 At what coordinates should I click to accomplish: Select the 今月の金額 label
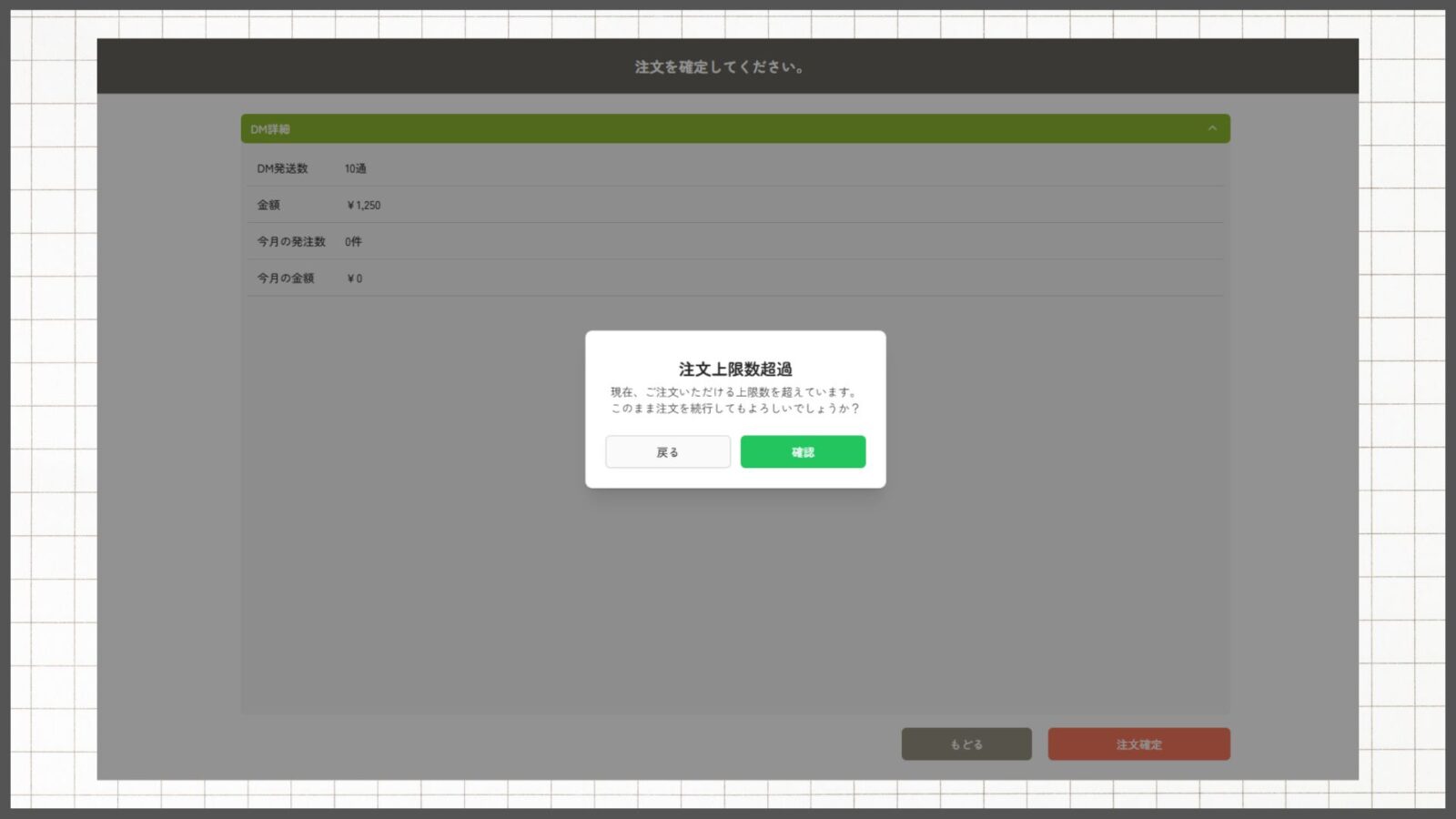(285, 278)
